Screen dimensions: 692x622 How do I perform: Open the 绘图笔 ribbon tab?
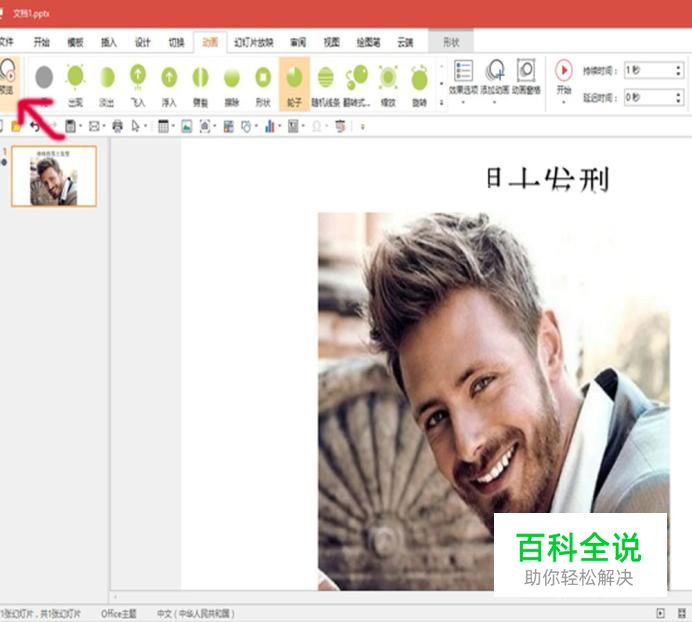point(369,42)
